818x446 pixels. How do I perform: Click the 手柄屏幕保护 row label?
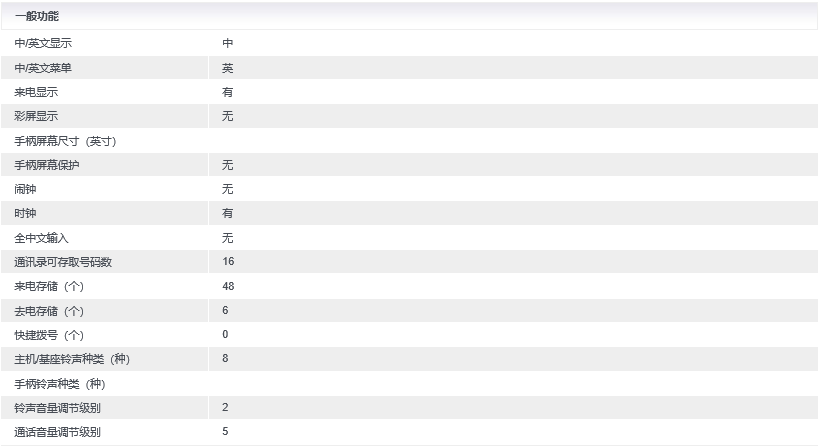click(x=47, y=165)
